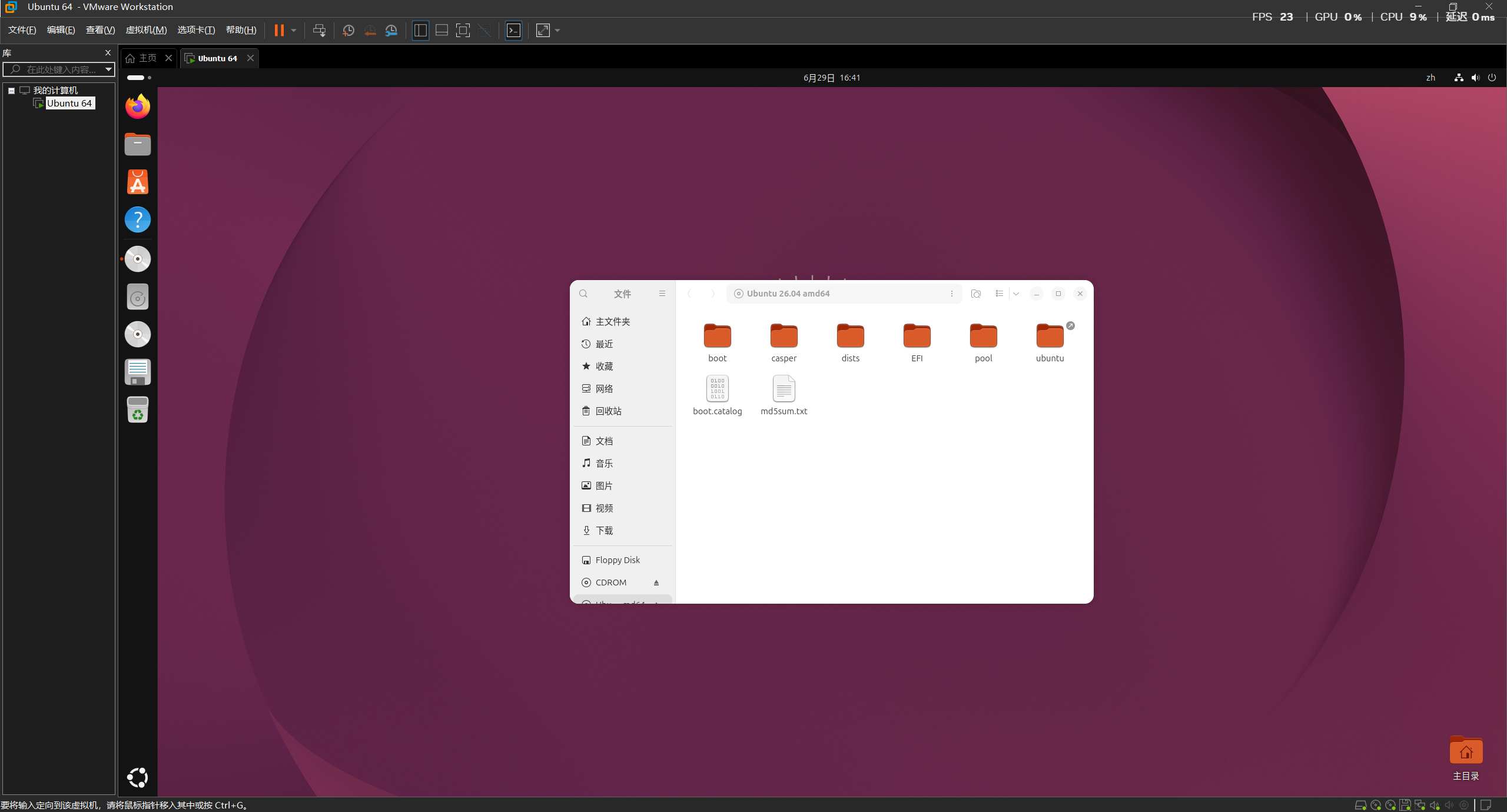1507x812 pixels.
Task: Open the library search filter dropdown
Action: (108, 69)
